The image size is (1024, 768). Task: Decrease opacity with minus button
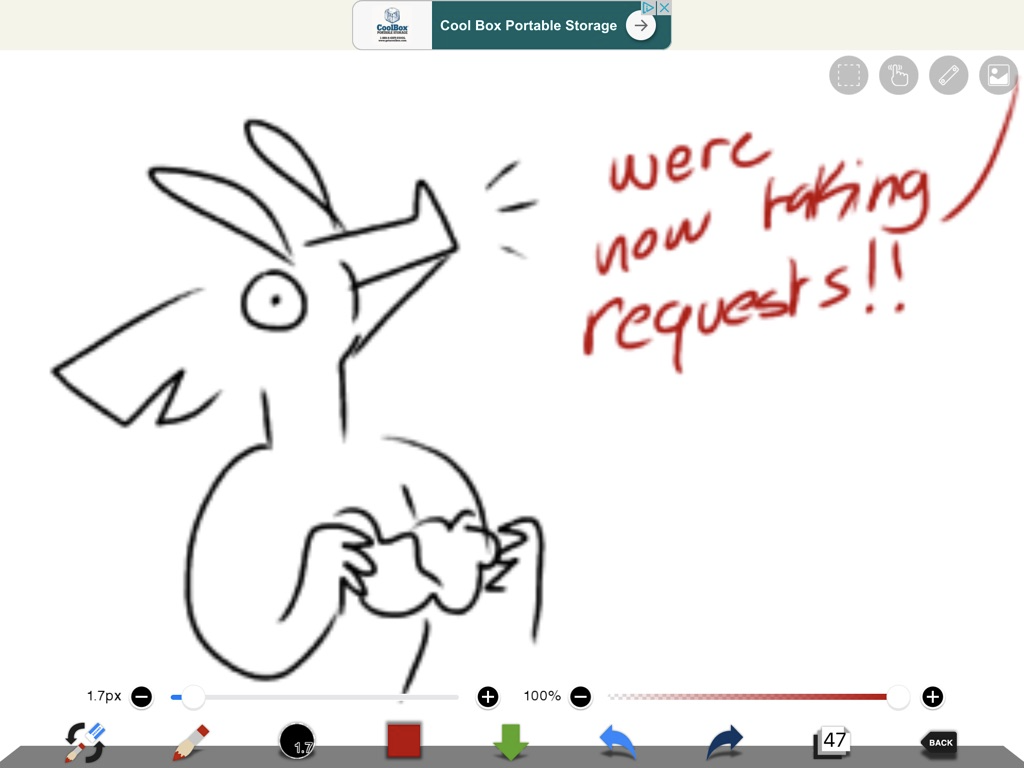pos(581,696)
